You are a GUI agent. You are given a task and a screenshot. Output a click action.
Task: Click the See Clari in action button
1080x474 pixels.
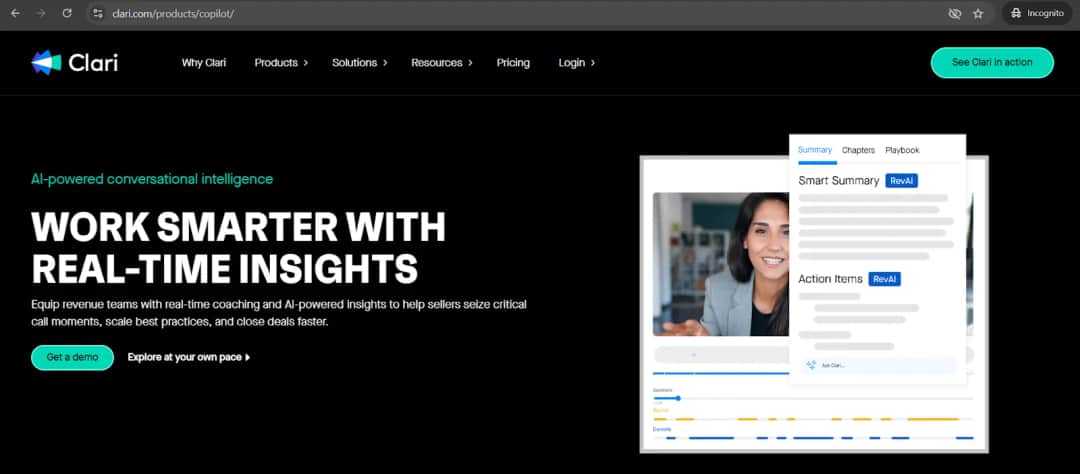(x=992, y=63)
